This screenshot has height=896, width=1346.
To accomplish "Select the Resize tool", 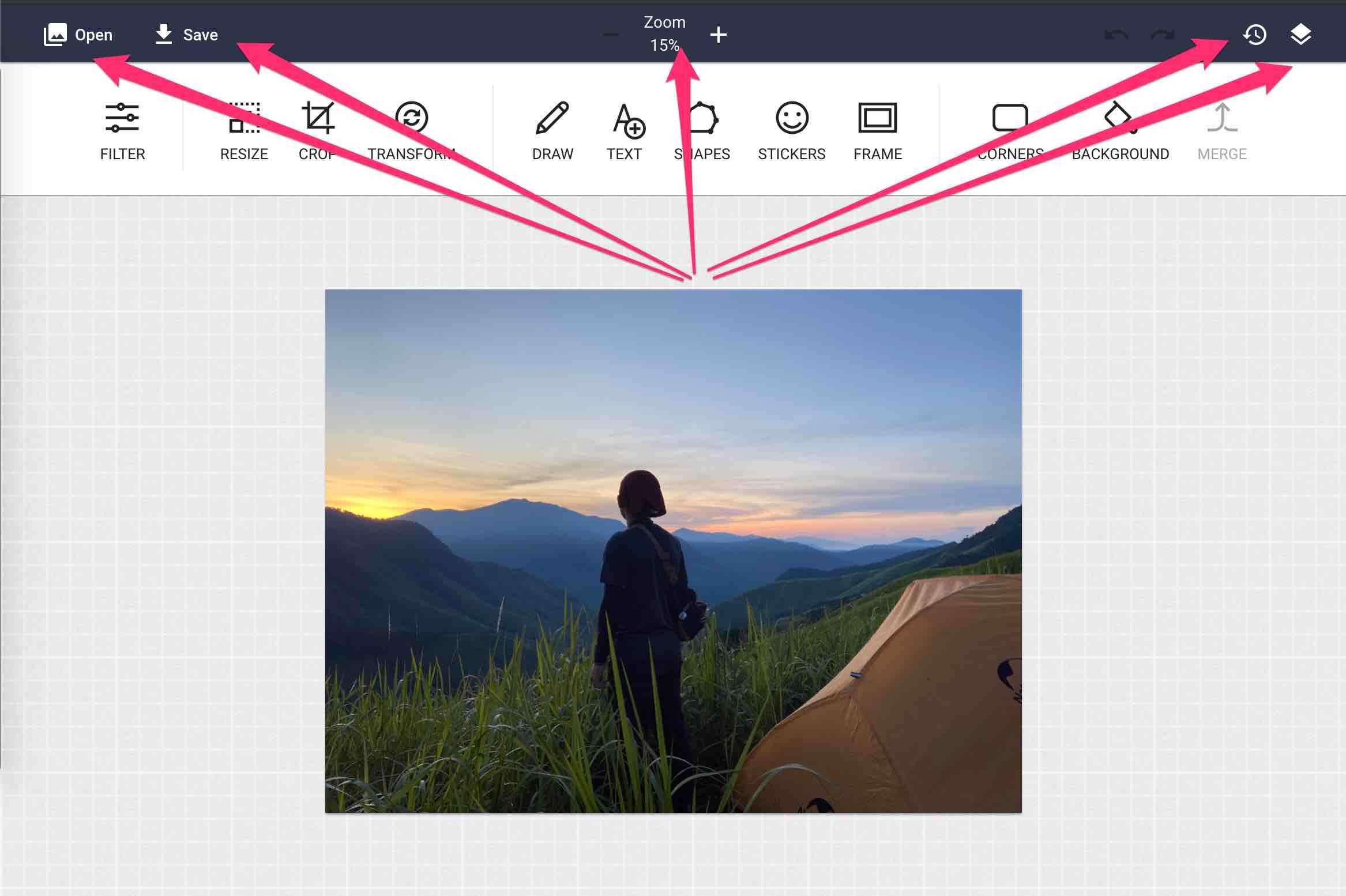I will (244, 132).
